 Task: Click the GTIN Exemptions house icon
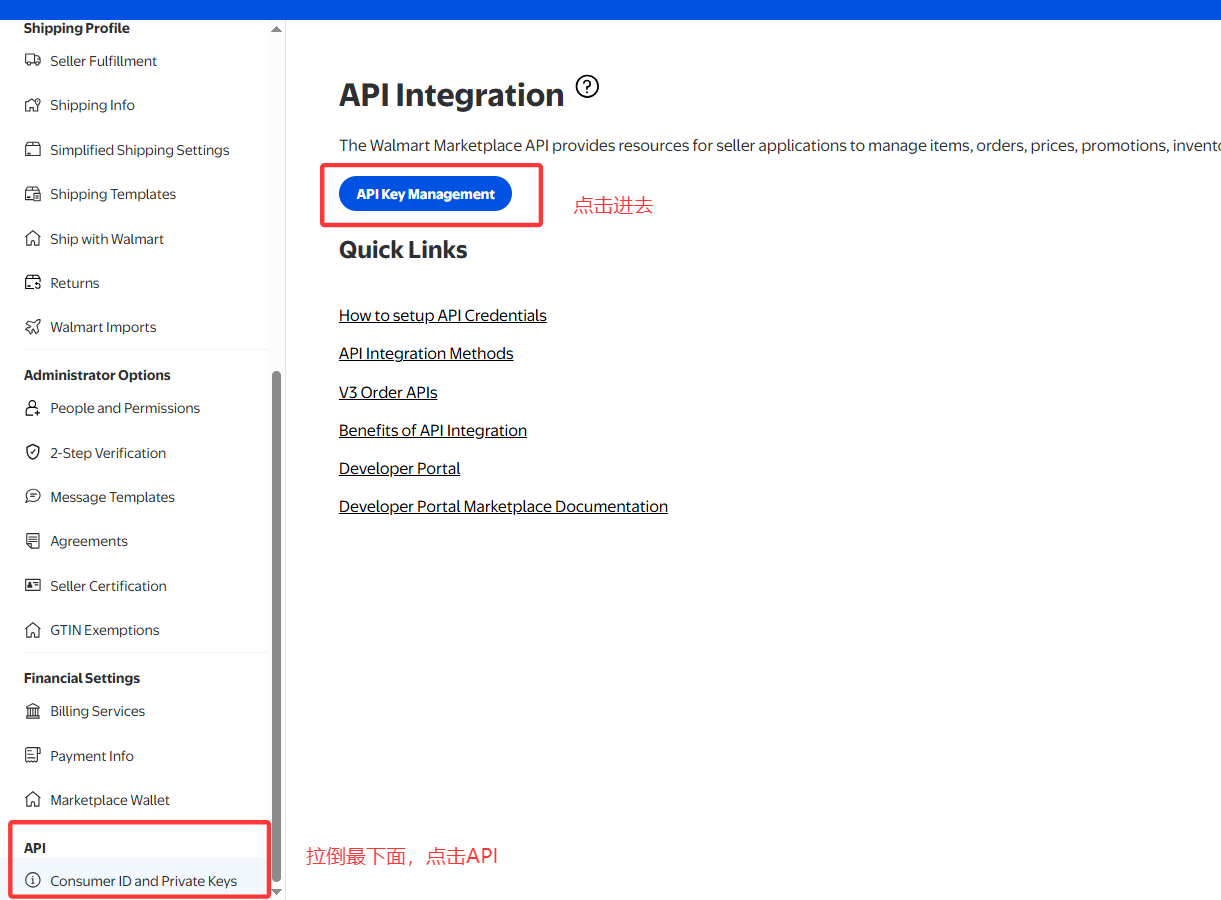33,630
